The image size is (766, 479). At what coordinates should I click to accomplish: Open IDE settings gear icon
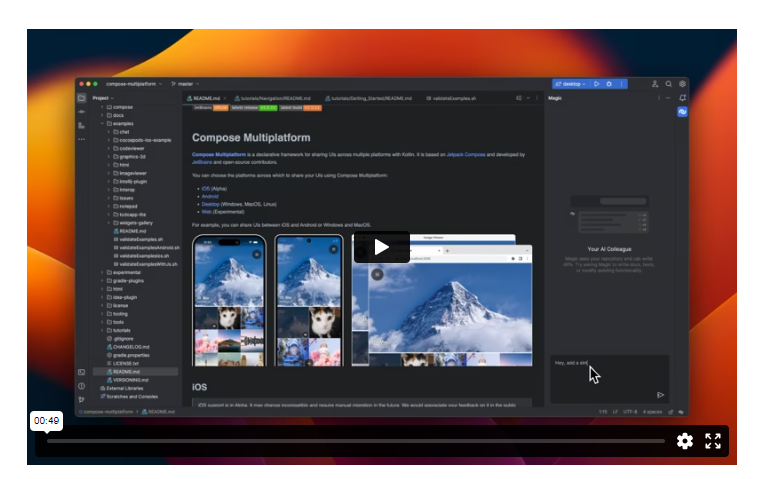click(x=682, y=84)
